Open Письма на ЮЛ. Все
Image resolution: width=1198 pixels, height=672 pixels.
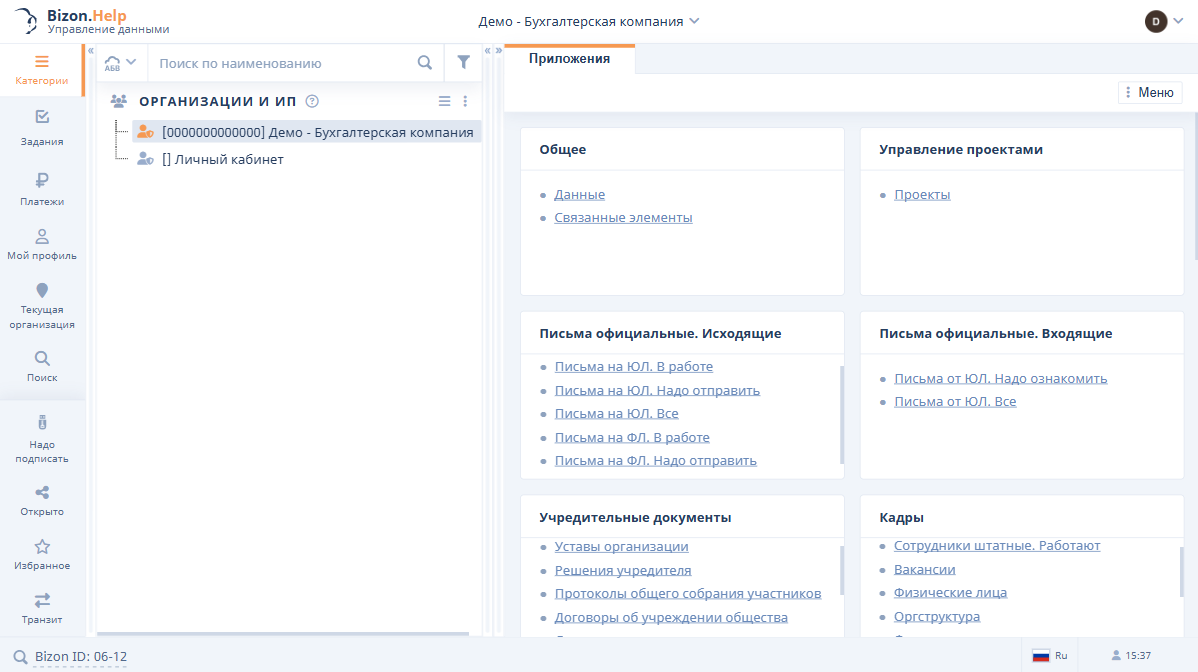(x=617, y=414)
